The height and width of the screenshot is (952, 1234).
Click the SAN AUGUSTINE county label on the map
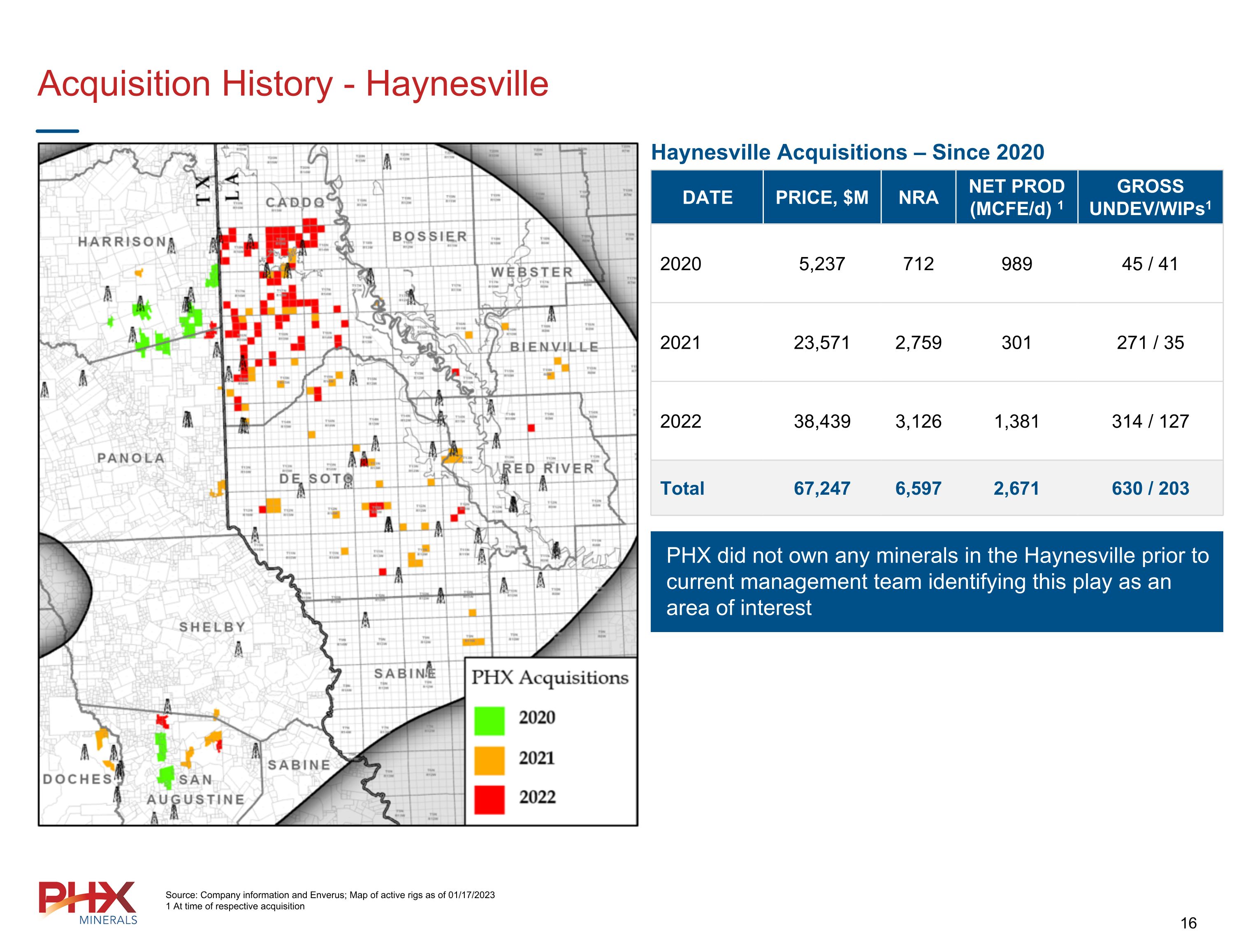[196, 789]
